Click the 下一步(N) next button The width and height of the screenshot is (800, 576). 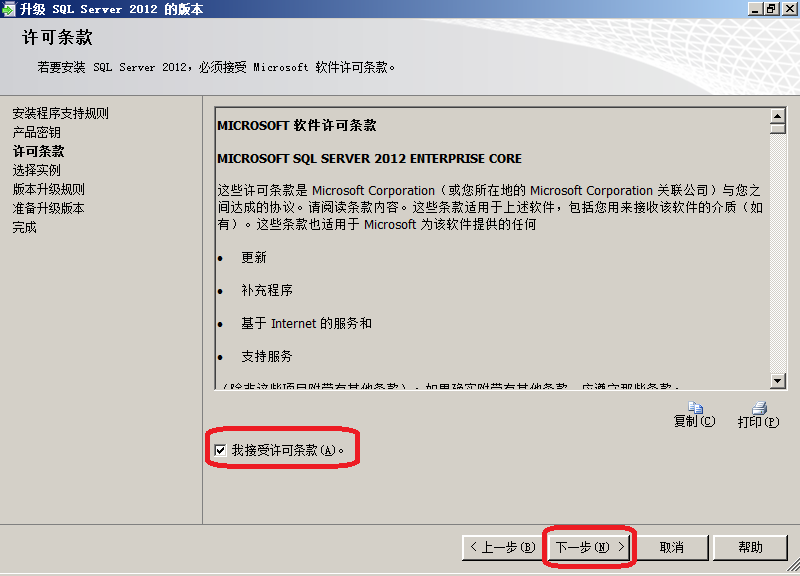(589, 547)
